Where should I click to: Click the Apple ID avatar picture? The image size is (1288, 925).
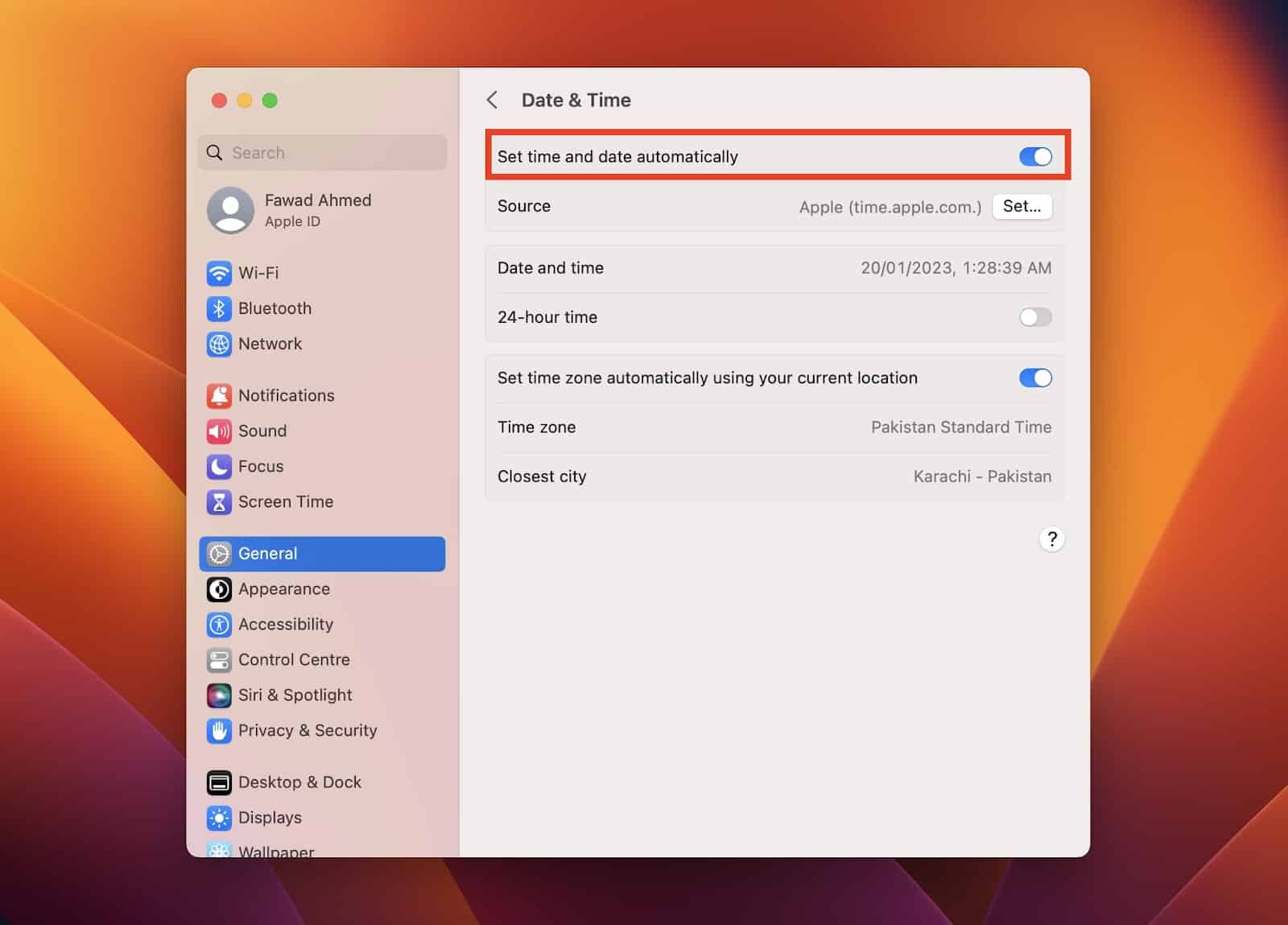(x=230, y=210)
